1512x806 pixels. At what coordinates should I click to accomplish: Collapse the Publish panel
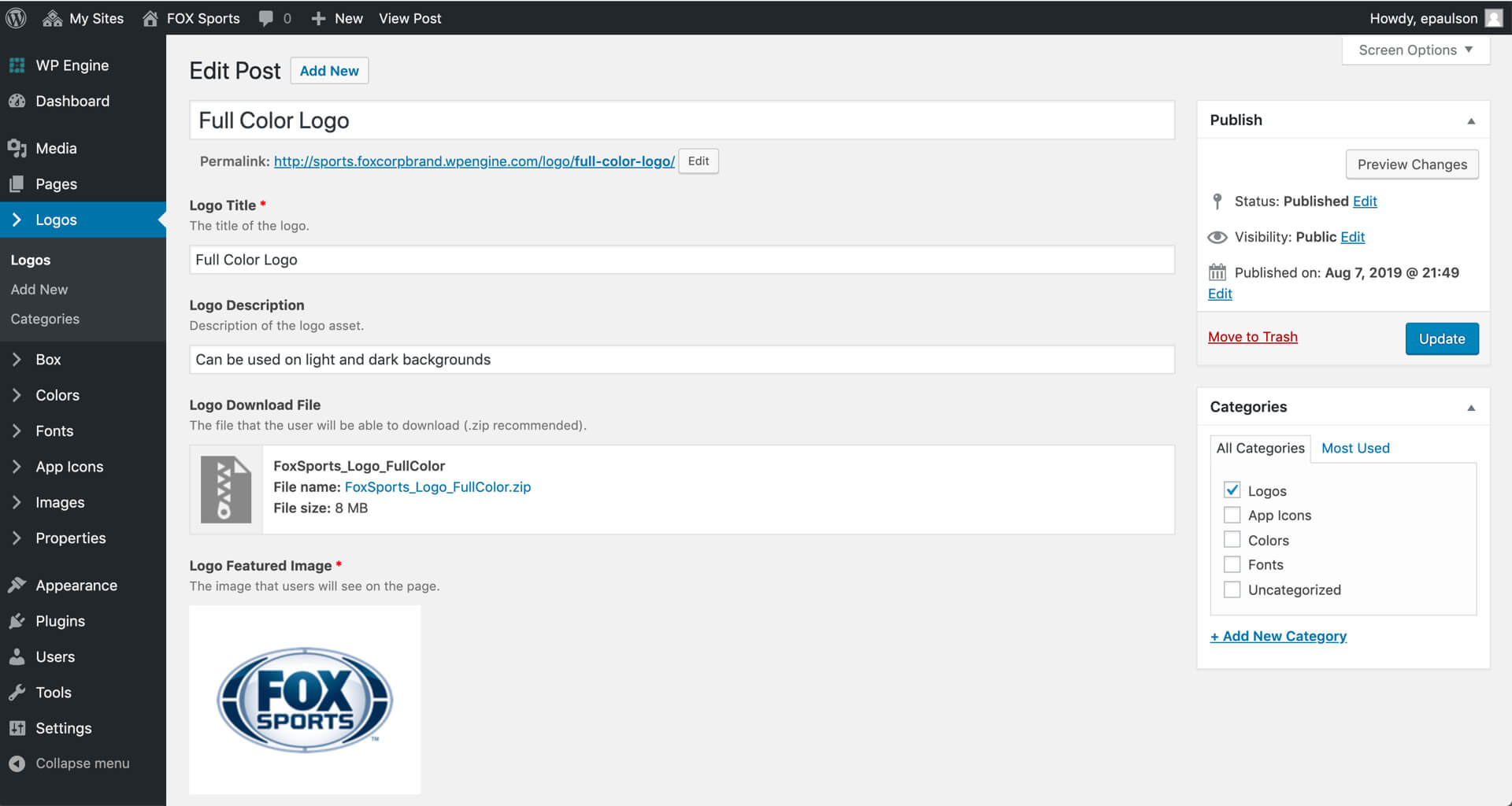click(x=1471, y=120)
